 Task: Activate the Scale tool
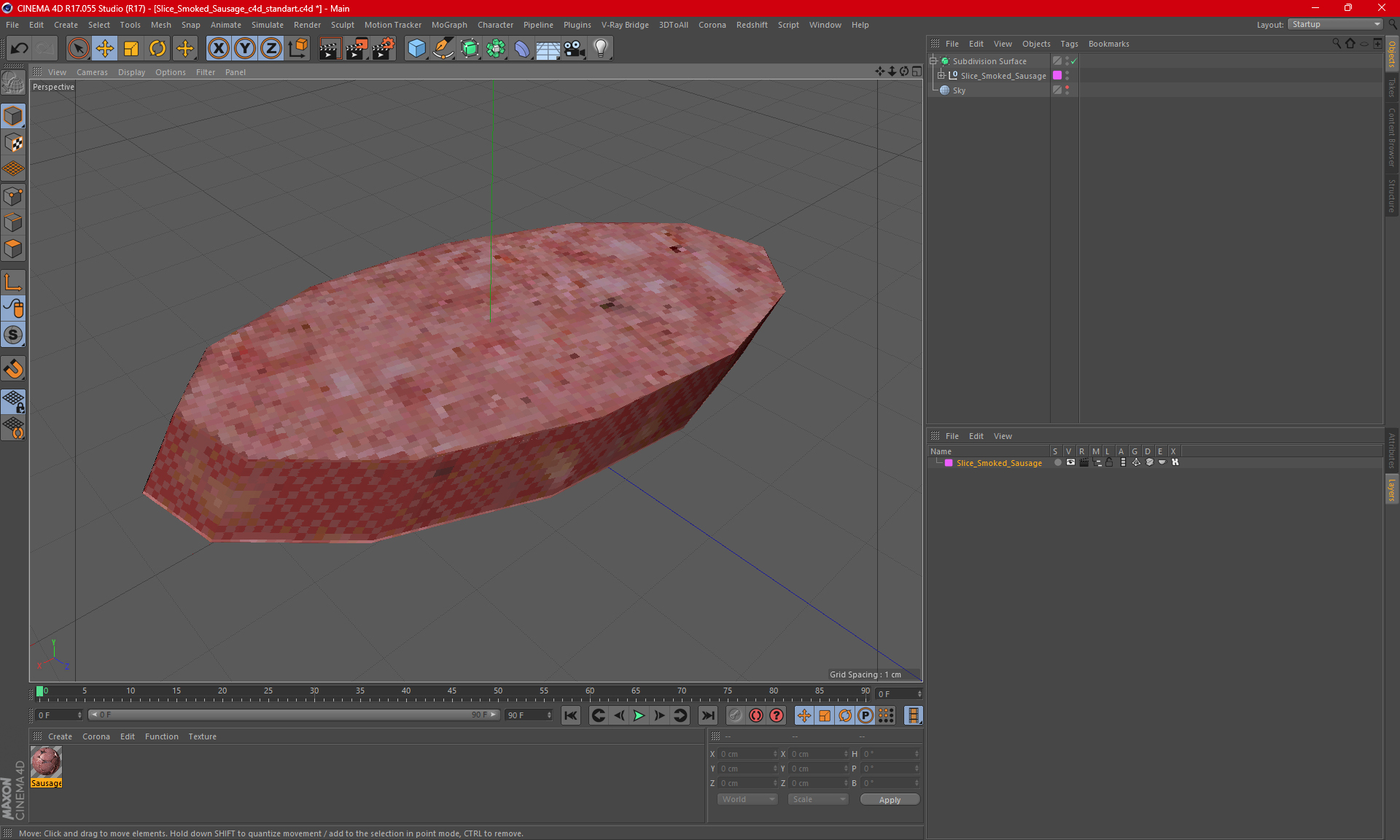(x=131, y=49)
